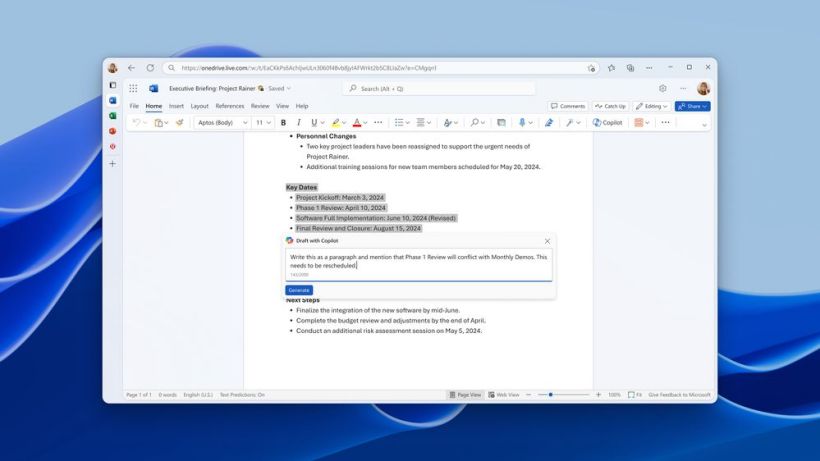Switch to Page View mode
820x461 pixels.
(x=465, y=395)
